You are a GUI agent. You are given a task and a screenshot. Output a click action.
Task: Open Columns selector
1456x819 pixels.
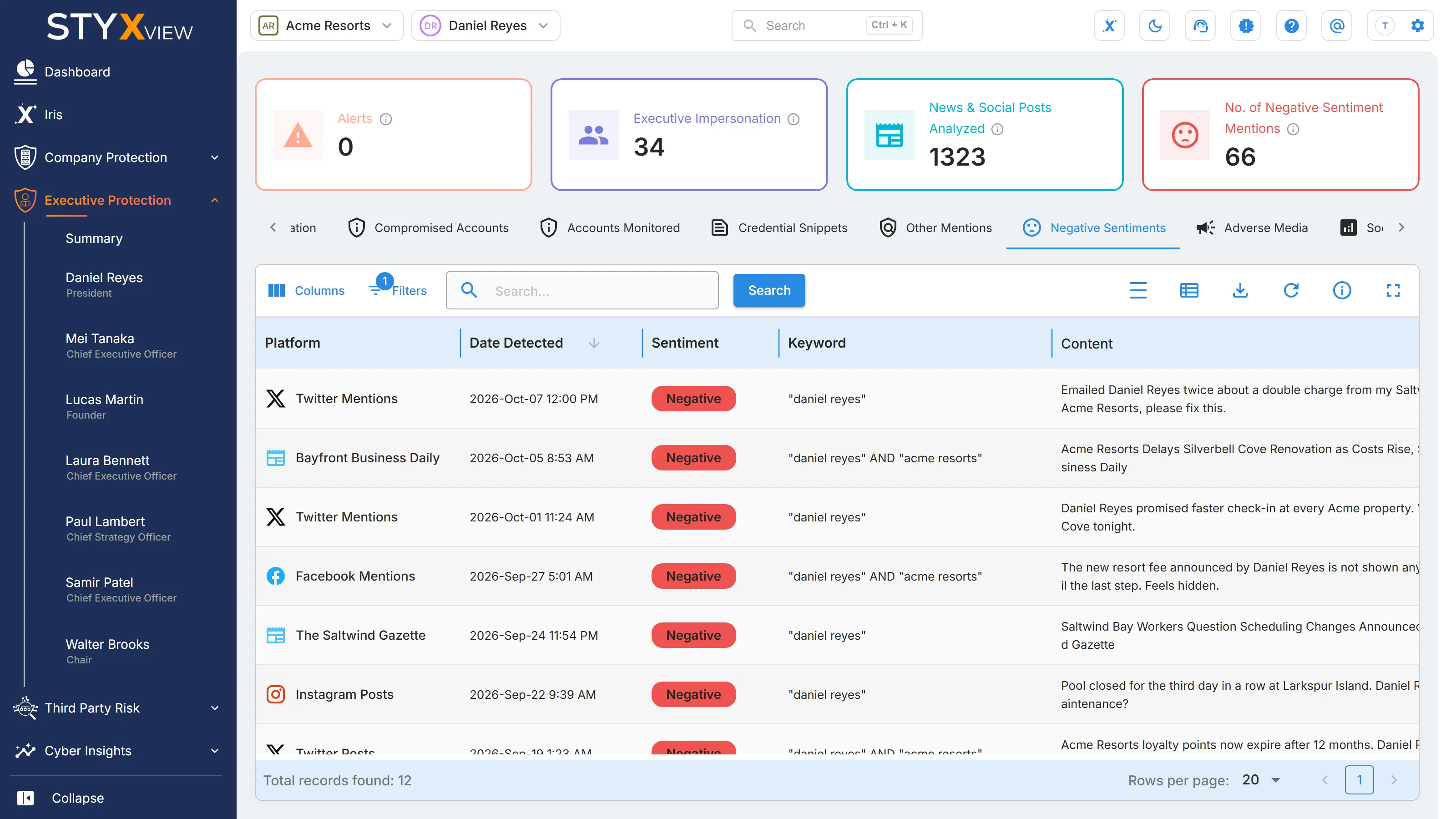pos(306,291)
